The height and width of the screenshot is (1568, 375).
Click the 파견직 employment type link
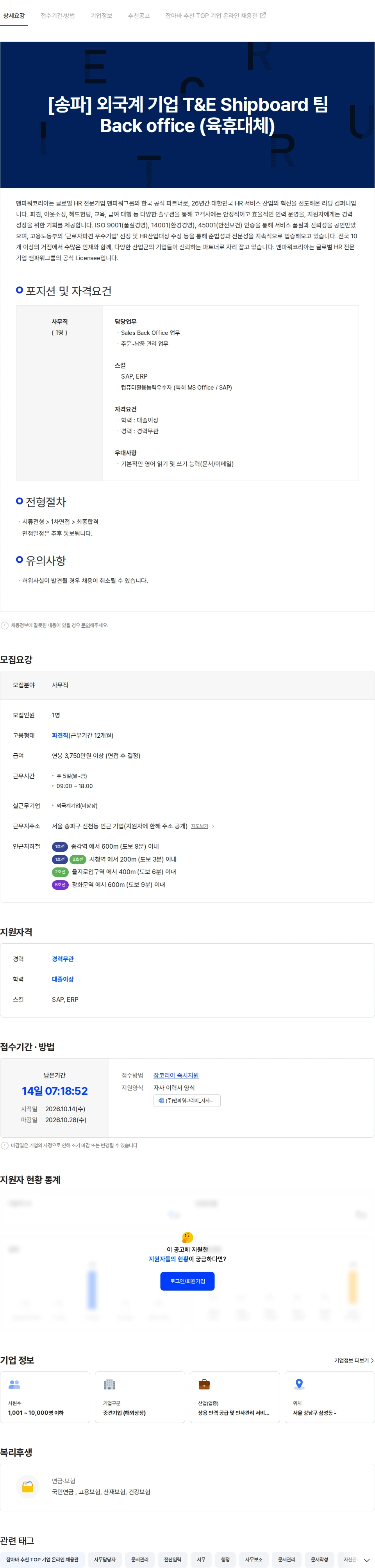pos(60,735)
